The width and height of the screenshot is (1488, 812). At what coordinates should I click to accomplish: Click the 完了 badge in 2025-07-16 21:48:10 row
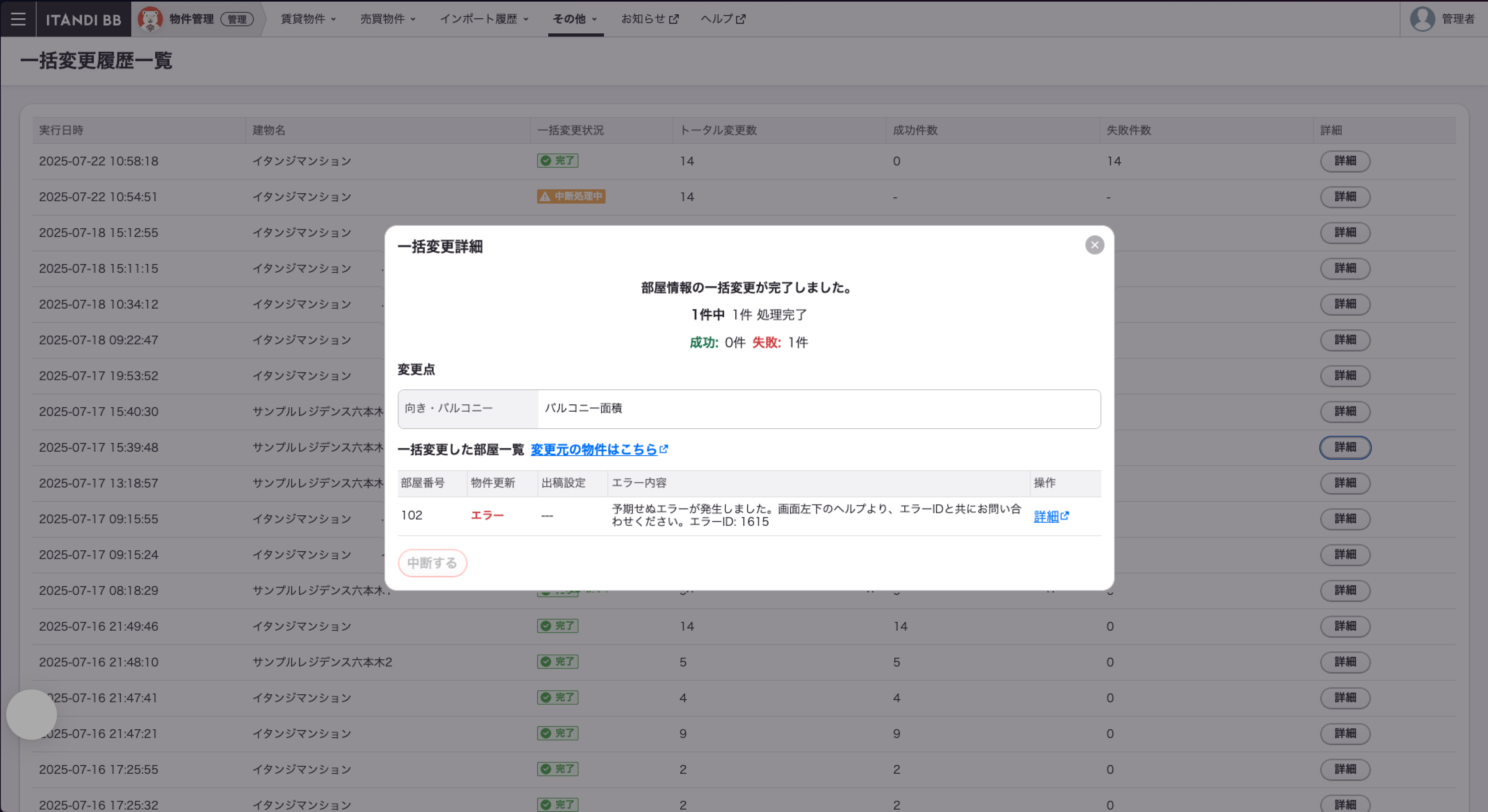coord(557,662)
